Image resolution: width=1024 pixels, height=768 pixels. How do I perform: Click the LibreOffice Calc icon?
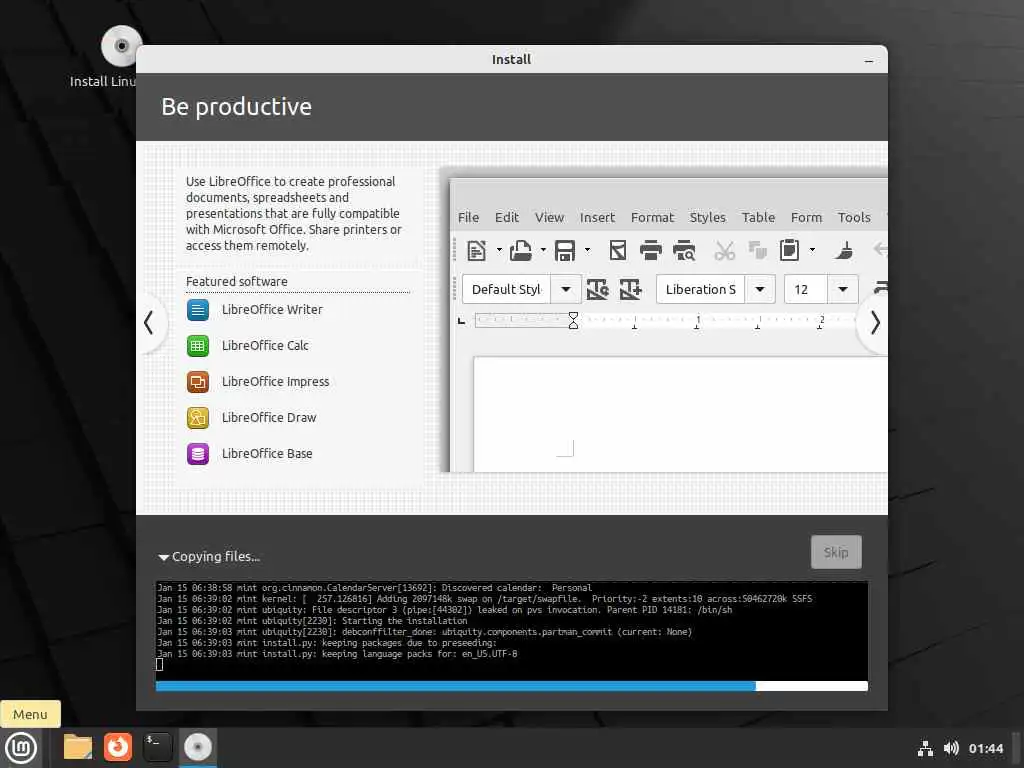coord(198,345)
